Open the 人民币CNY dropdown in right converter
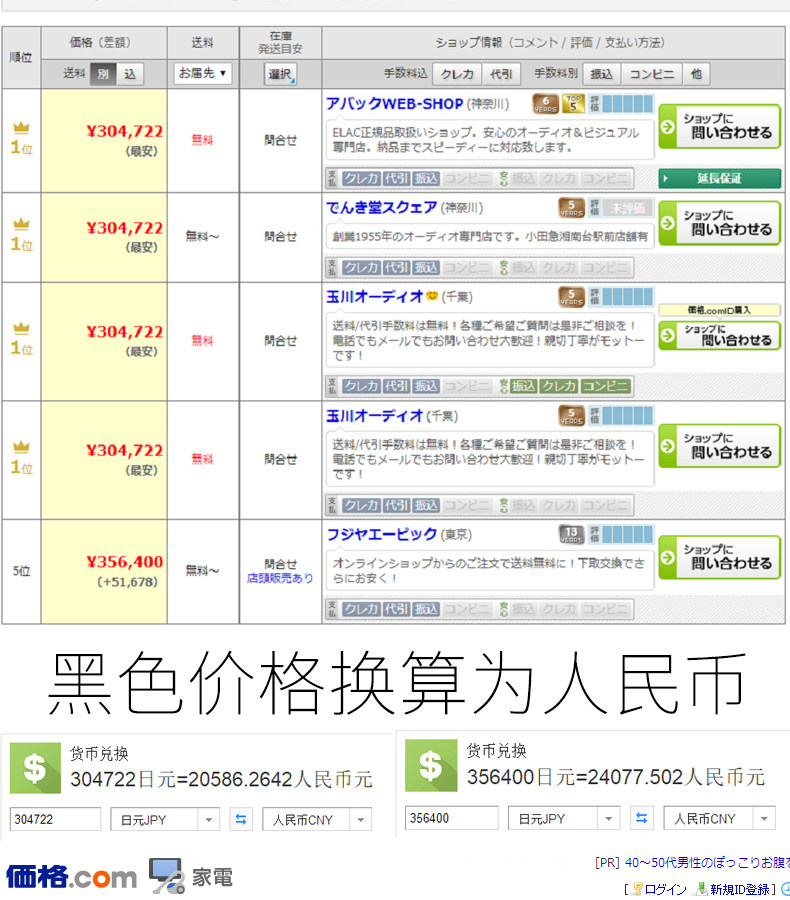 click(x=719, y=818)
